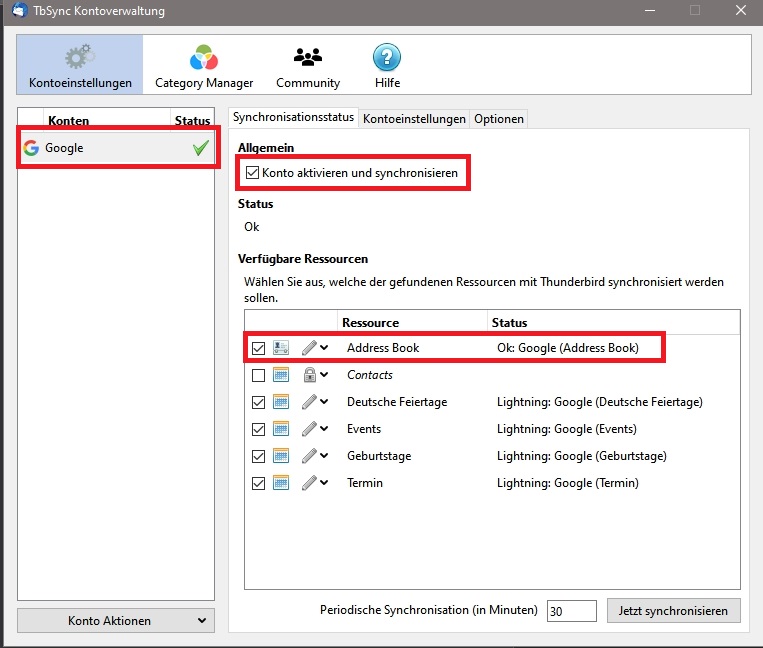The width and height of the screenshot is (763, 648).
Task: Minimize the TbSync Kontoverwaltung window
Action: click(650, 10)
